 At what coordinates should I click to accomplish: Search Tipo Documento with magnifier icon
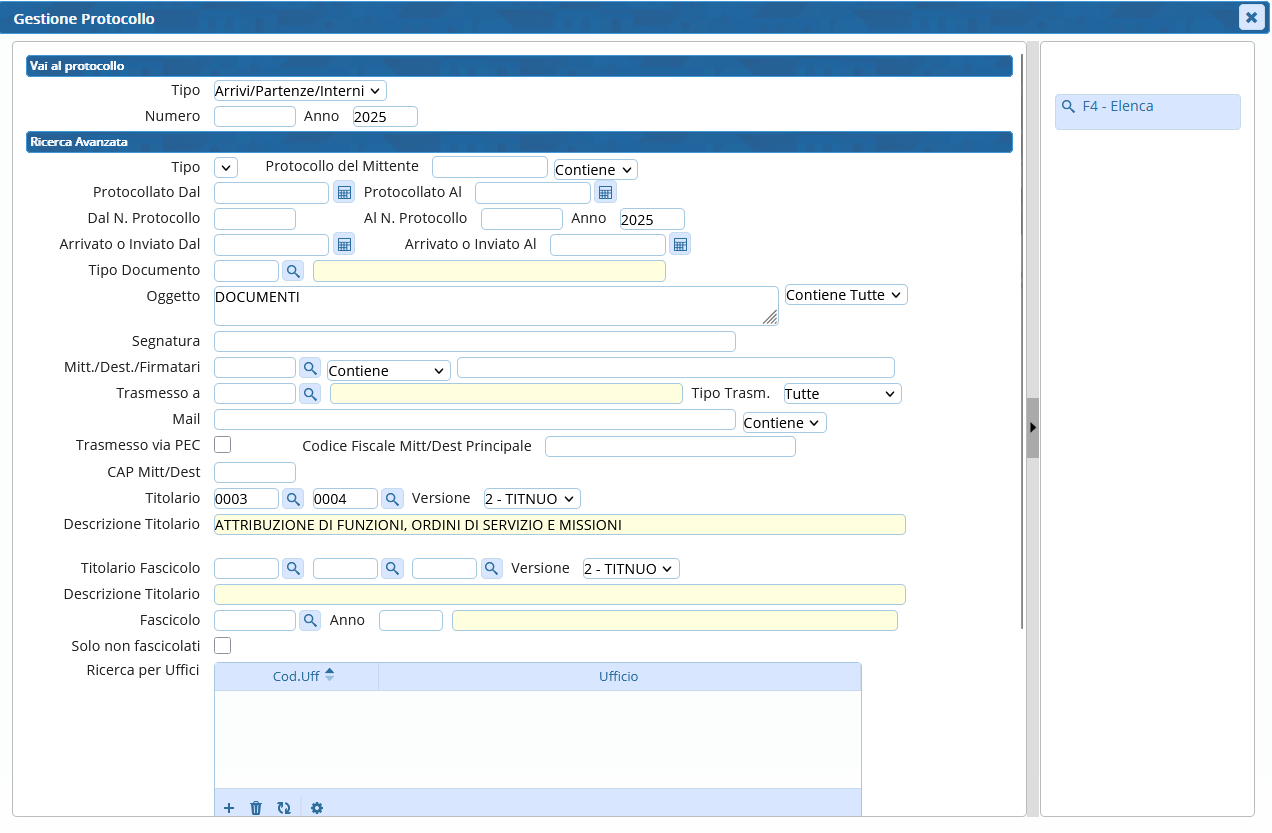point(293,271)
